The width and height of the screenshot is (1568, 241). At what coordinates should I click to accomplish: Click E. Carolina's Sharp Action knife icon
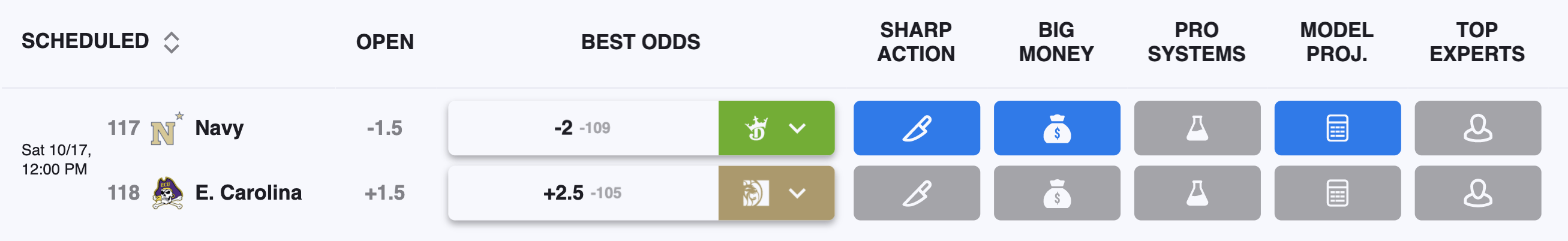click(x=916, y=193)
